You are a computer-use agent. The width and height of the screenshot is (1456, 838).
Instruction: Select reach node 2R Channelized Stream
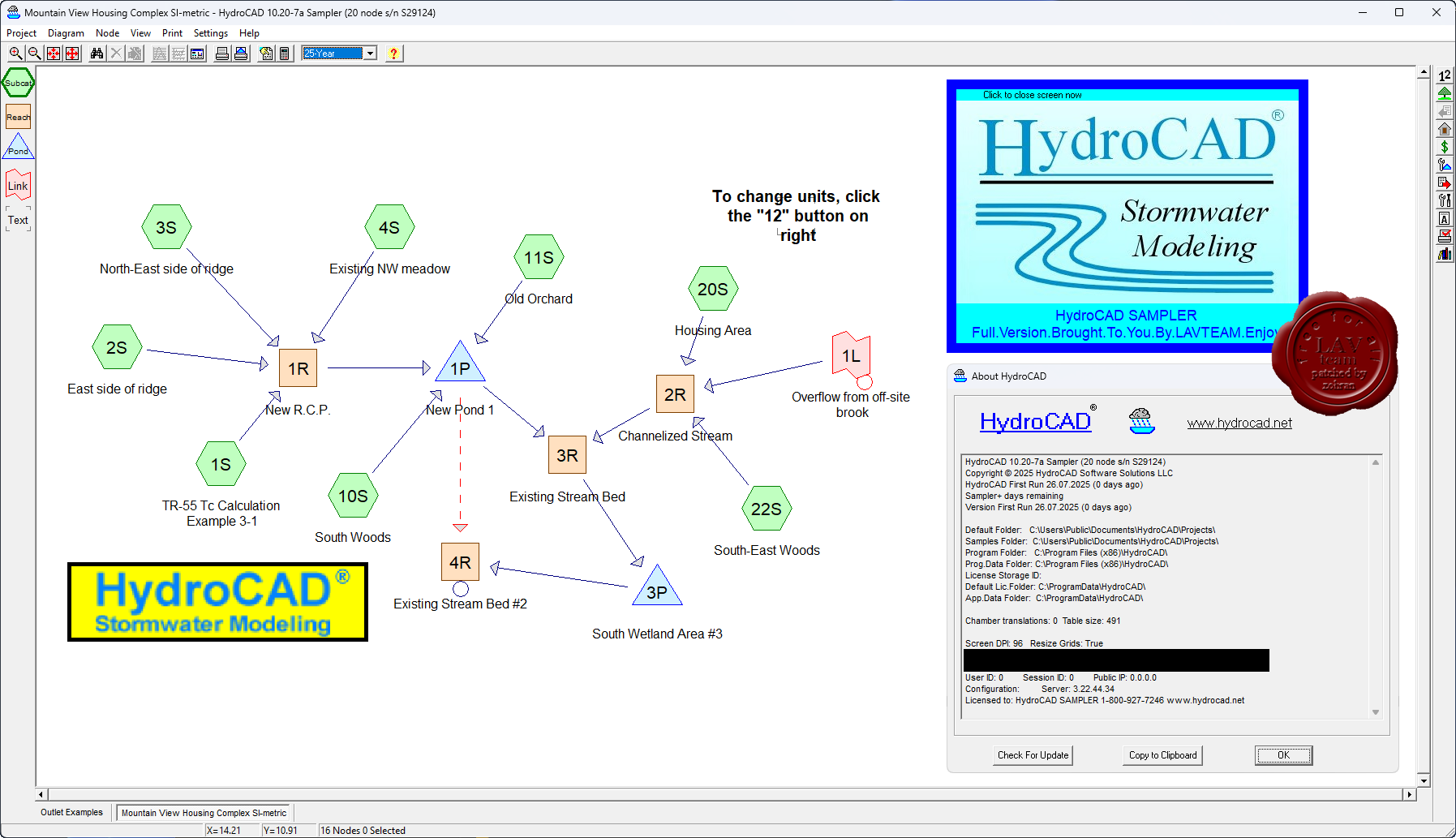pyautogui.click(x=675, y=394)
